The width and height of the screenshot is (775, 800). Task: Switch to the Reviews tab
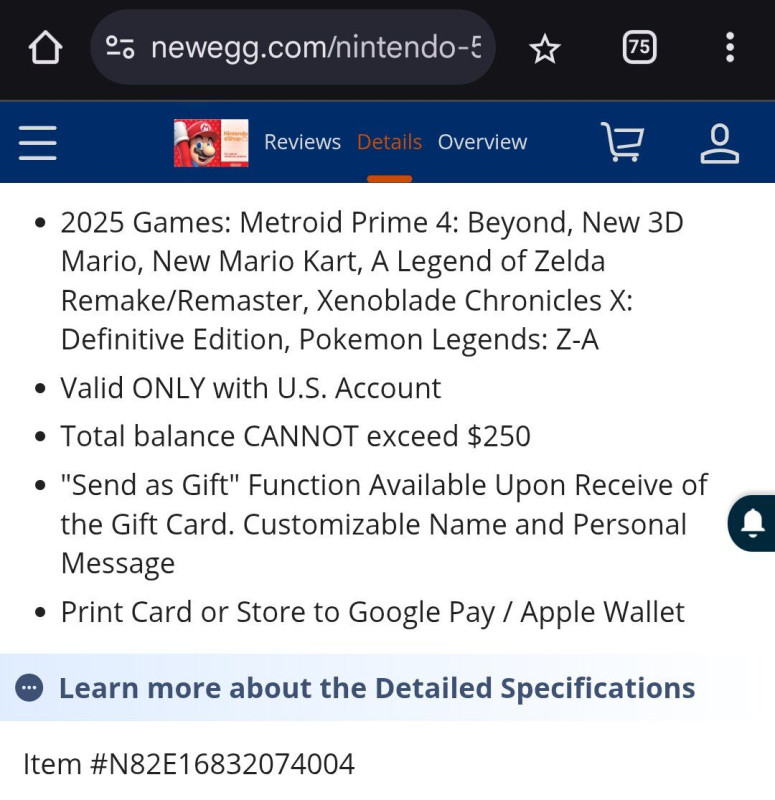click(302, 142)
